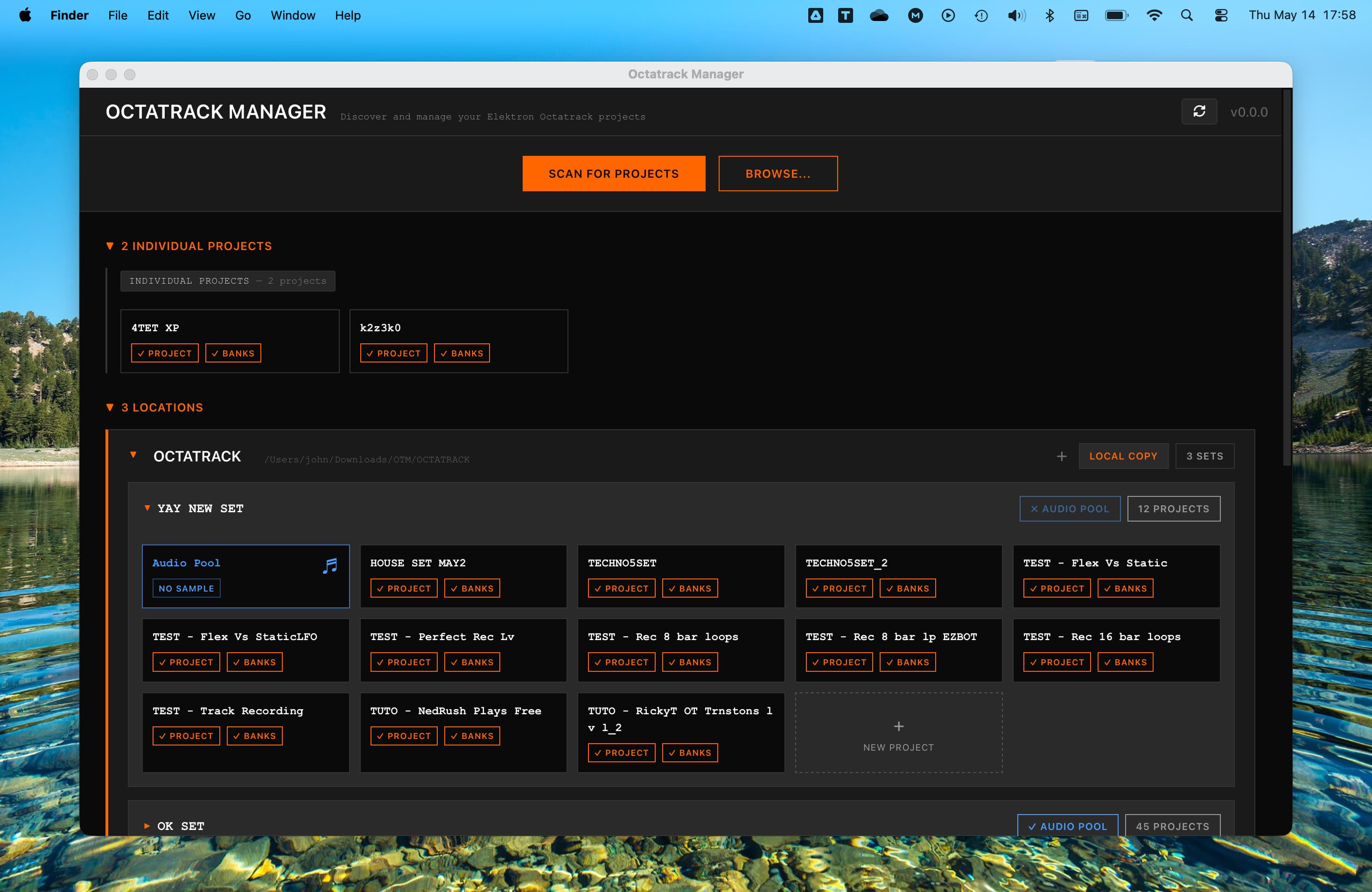Click the v0.0.0 version text

point(1249,112)
